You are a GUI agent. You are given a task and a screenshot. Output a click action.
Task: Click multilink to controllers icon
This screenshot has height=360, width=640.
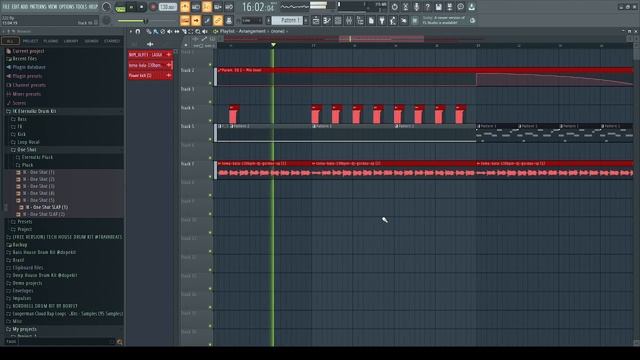click(x=229, y=20)
